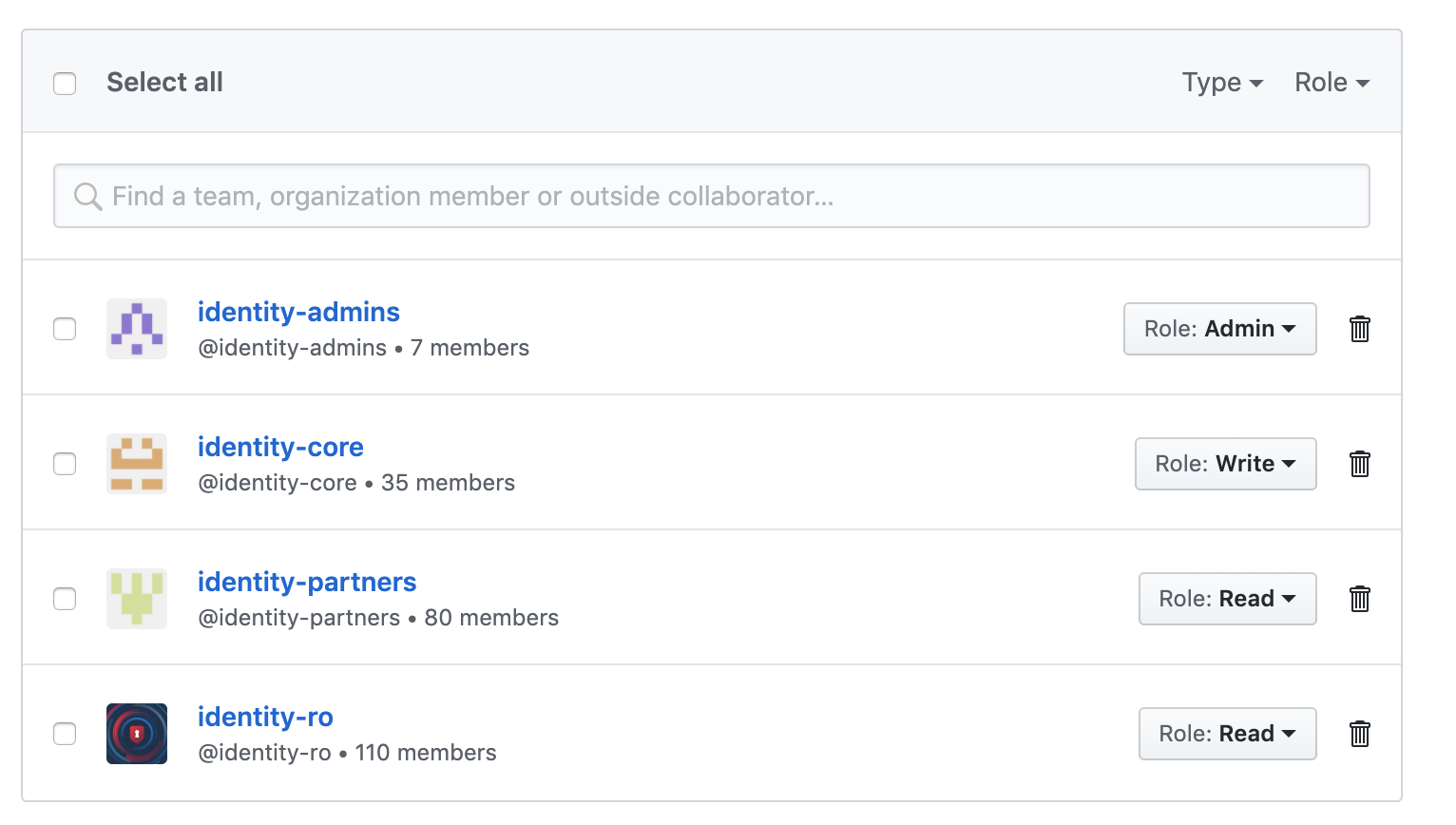This screenshot has width=1456, height=825.
Task: Click the identity-core team link
Action: [280, 447]
